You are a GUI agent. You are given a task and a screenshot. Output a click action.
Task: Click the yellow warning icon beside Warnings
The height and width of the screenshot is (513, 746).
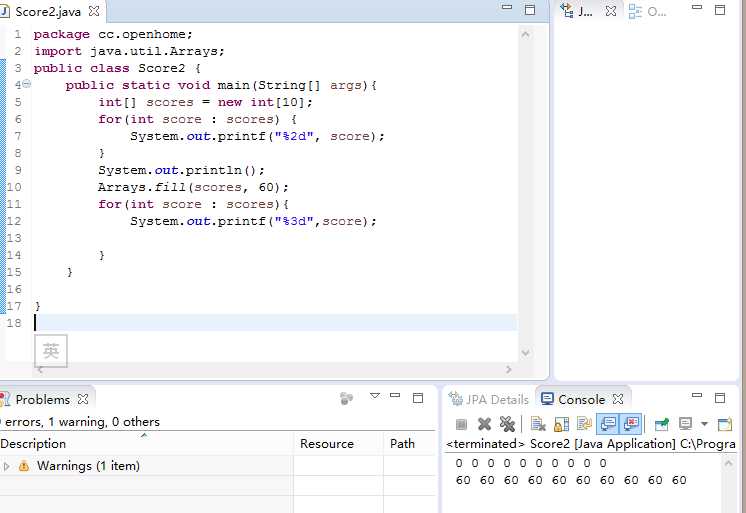pyautogui.click(x=23, y=466)
